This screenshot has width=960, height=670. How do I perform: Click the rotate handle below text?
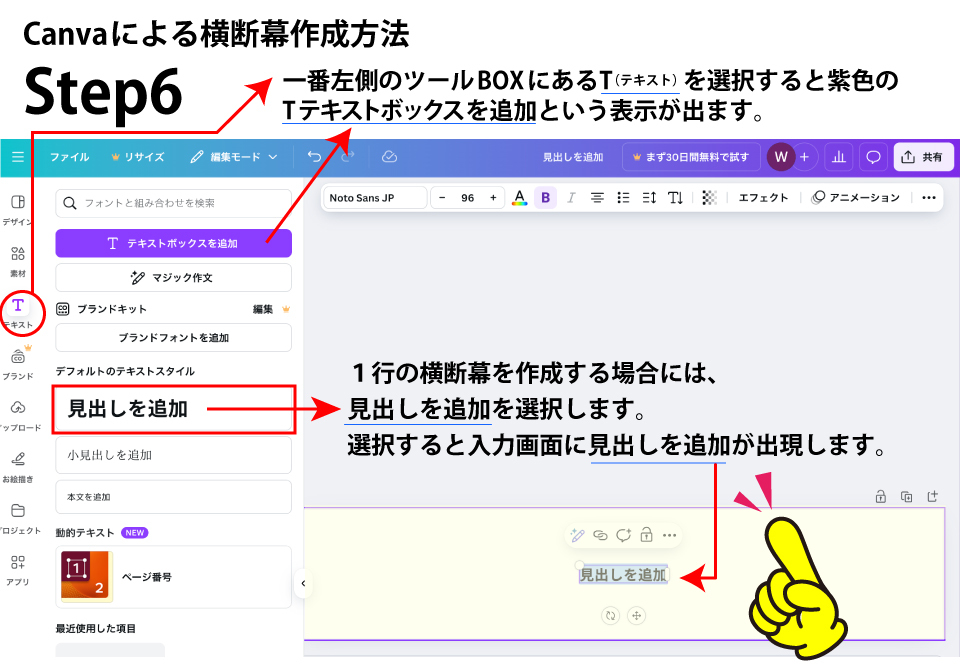pyautogui.click(x=610, y=615)
